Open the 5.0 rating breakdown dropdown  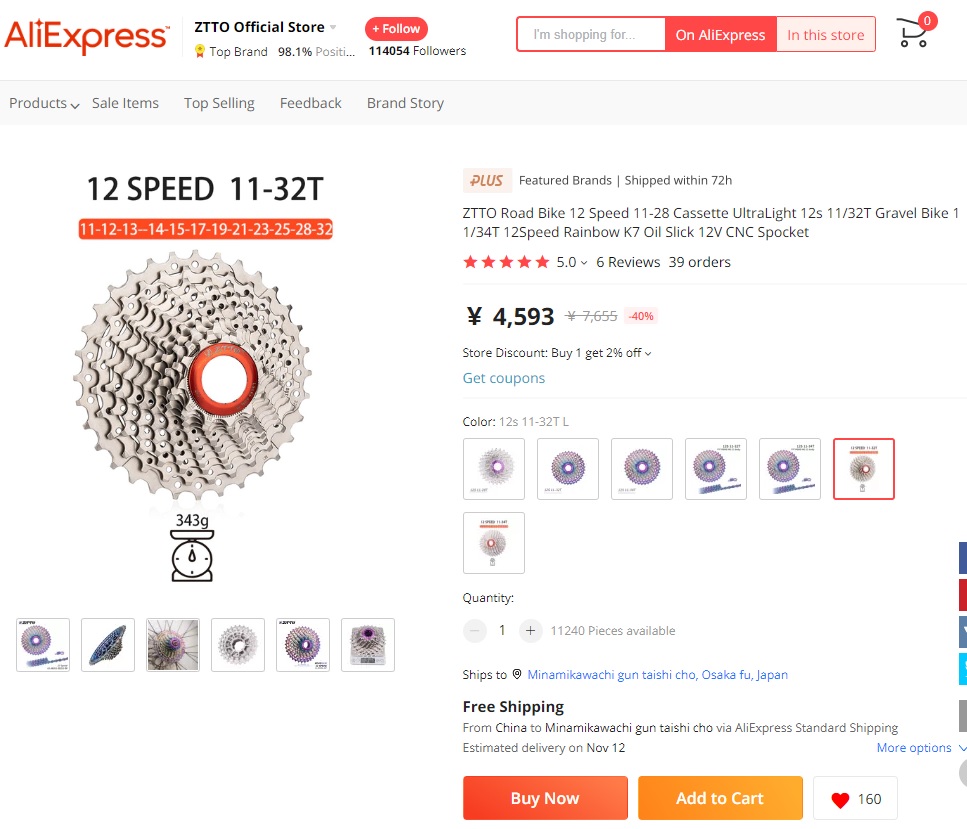point(582,261)
